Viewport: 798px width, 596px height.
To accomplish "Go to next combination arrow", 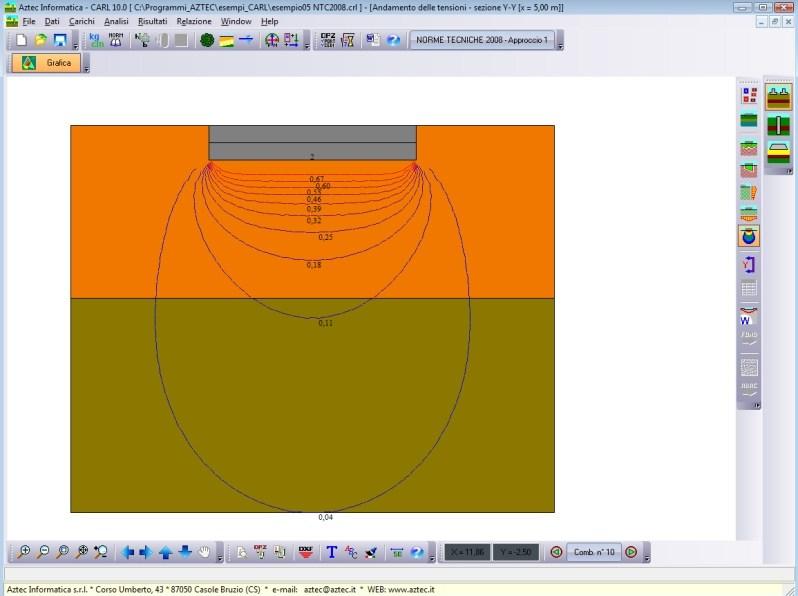I will coord(631,552).
